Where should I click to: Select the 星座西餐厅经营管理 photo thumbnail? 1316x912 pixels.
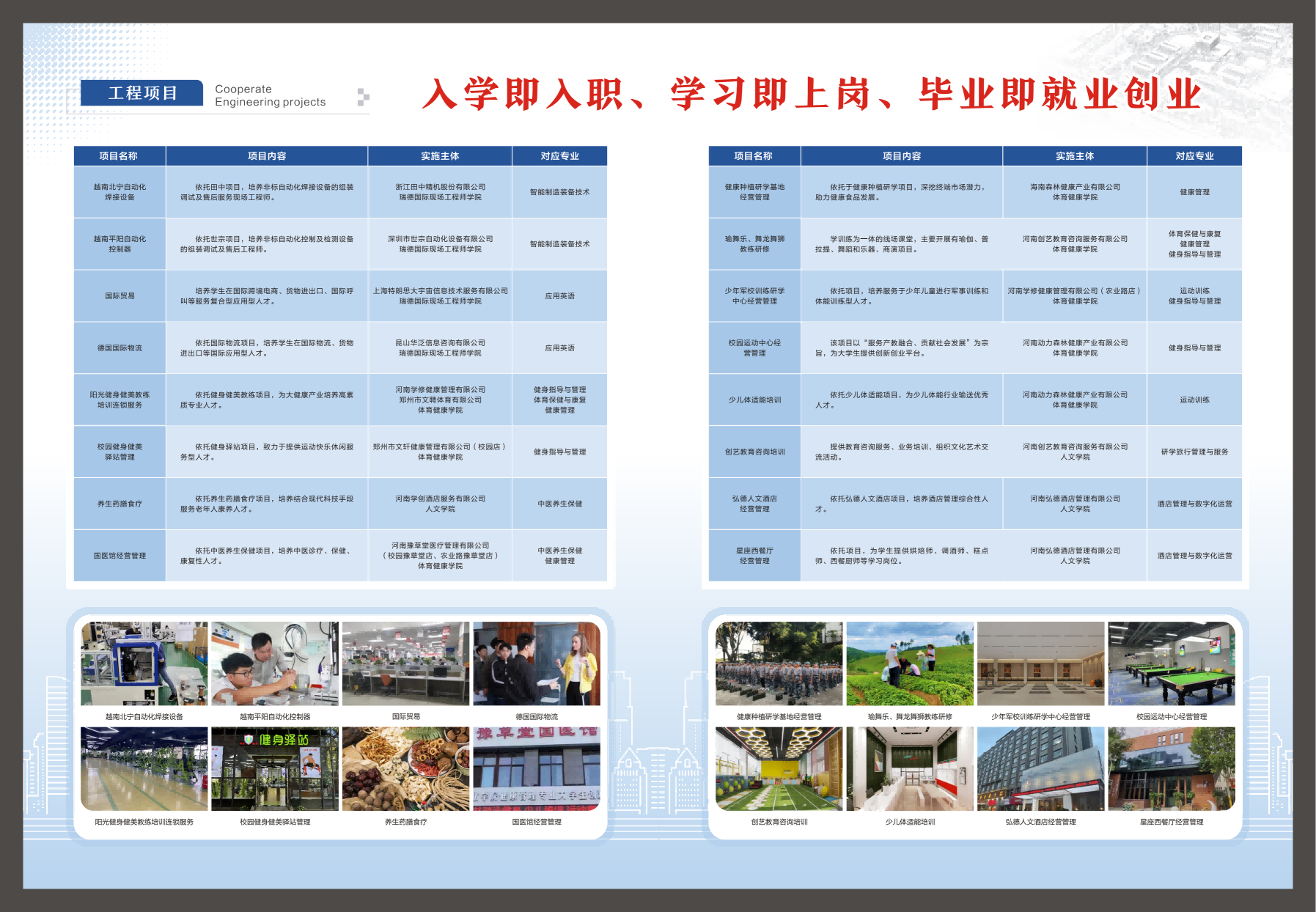click(x=1172, y=769)
